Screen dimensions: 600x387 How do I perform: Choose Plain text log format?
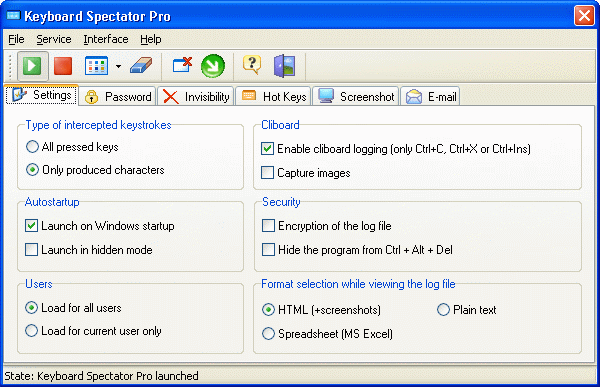466,309
